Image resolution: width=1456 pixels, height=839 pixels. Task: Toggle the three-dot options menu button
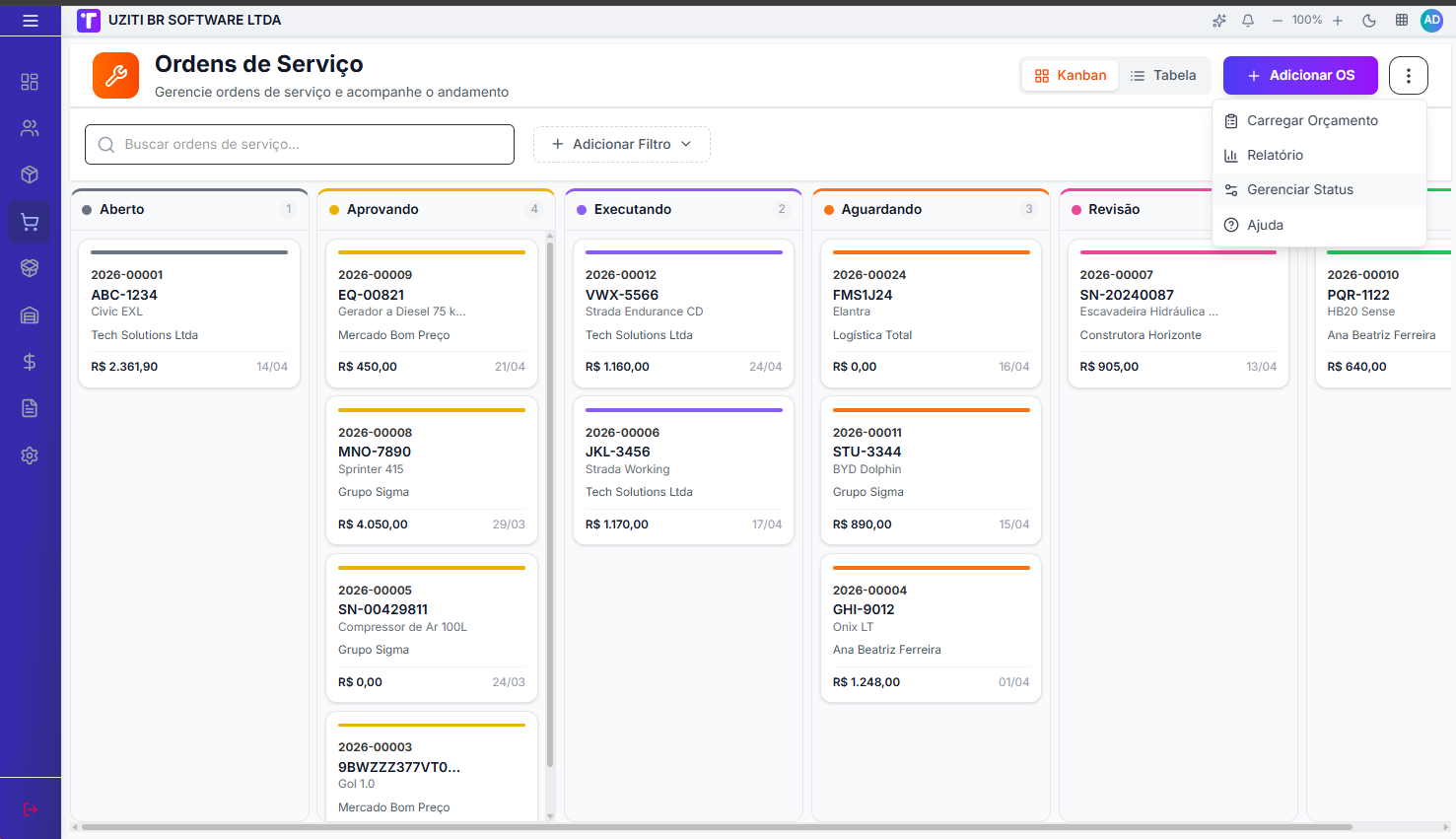[x=1409, y=75]
